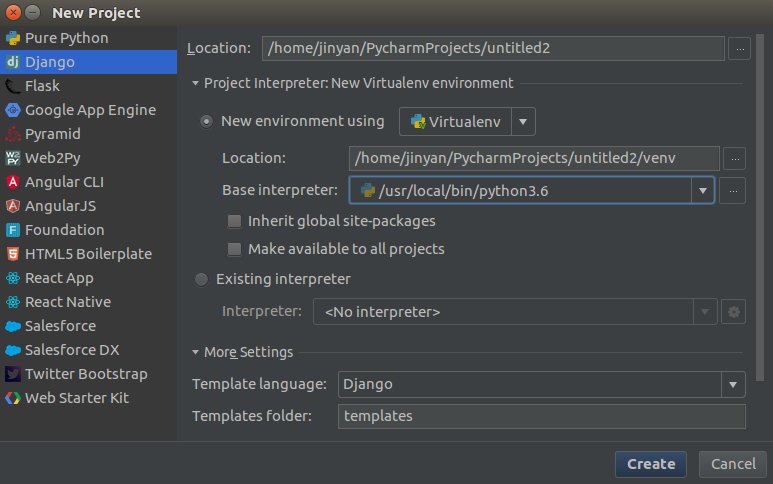This screenshot has height=484, width=773.
Task: Select the Existing interpreter radio option
Action: coord(203,280)
